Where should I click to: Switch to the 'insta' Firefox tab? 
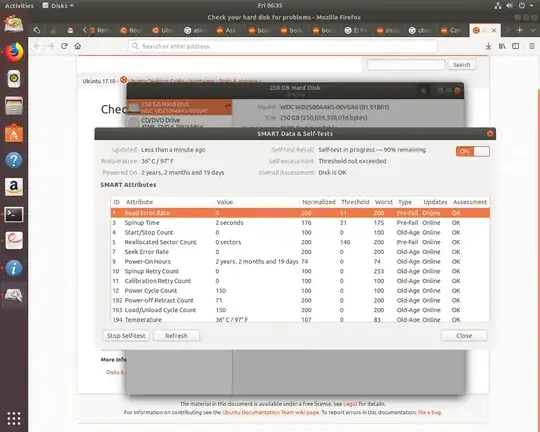click(x=388, y=30)
